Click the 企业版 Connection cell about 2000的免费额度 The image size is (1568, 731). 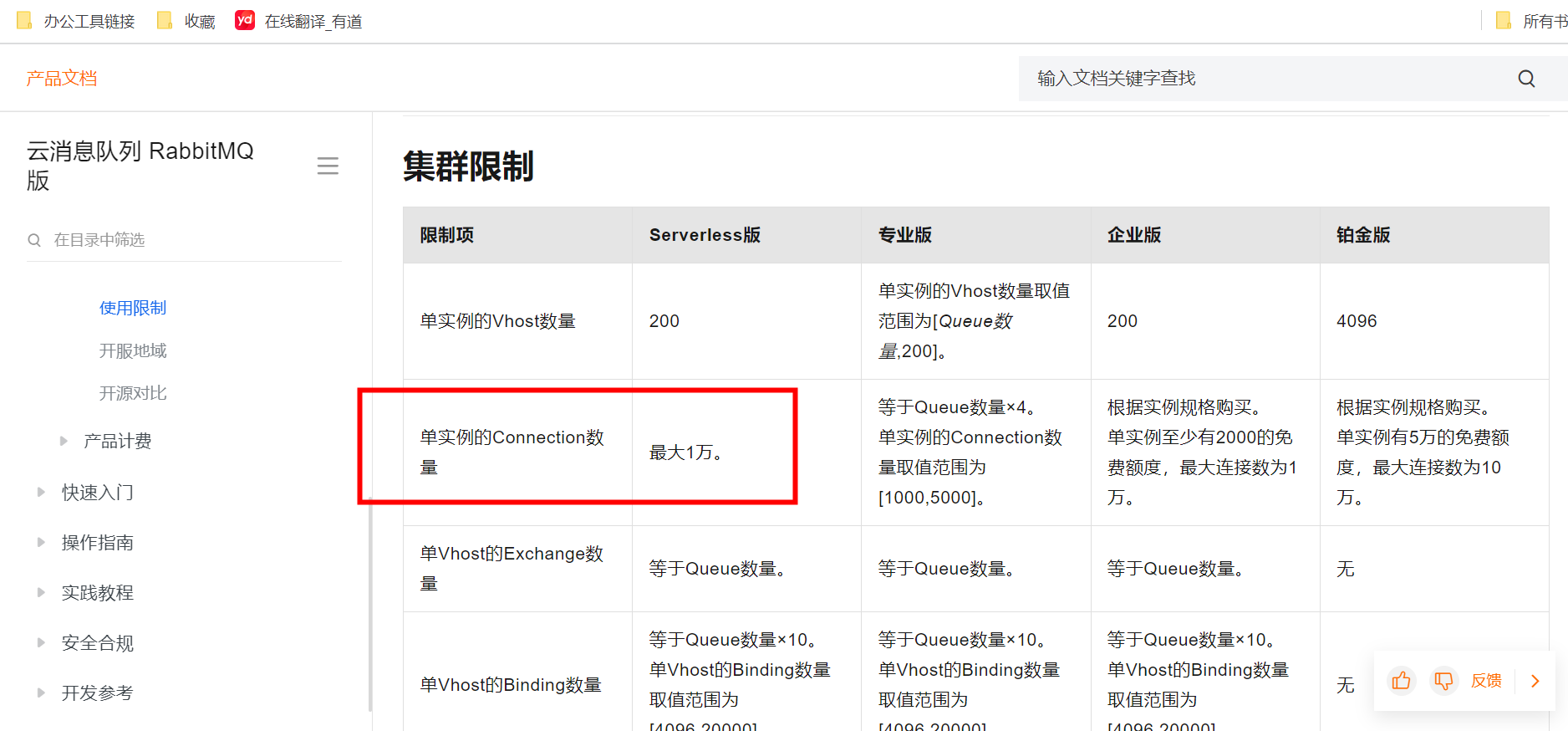click(1205, 452)
